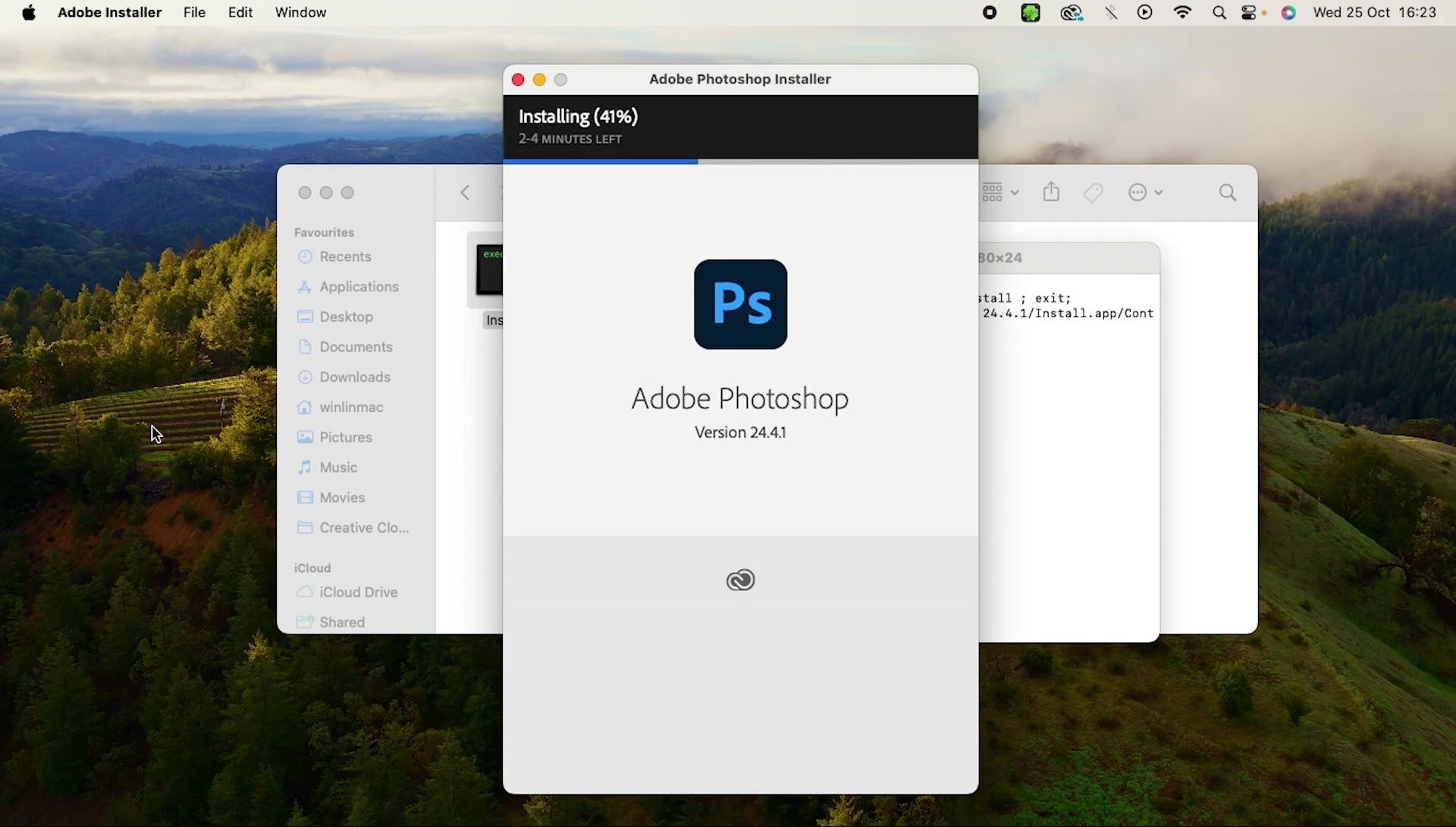
Task: Open Siri from the menu bar
Action: pos(1288,12)
